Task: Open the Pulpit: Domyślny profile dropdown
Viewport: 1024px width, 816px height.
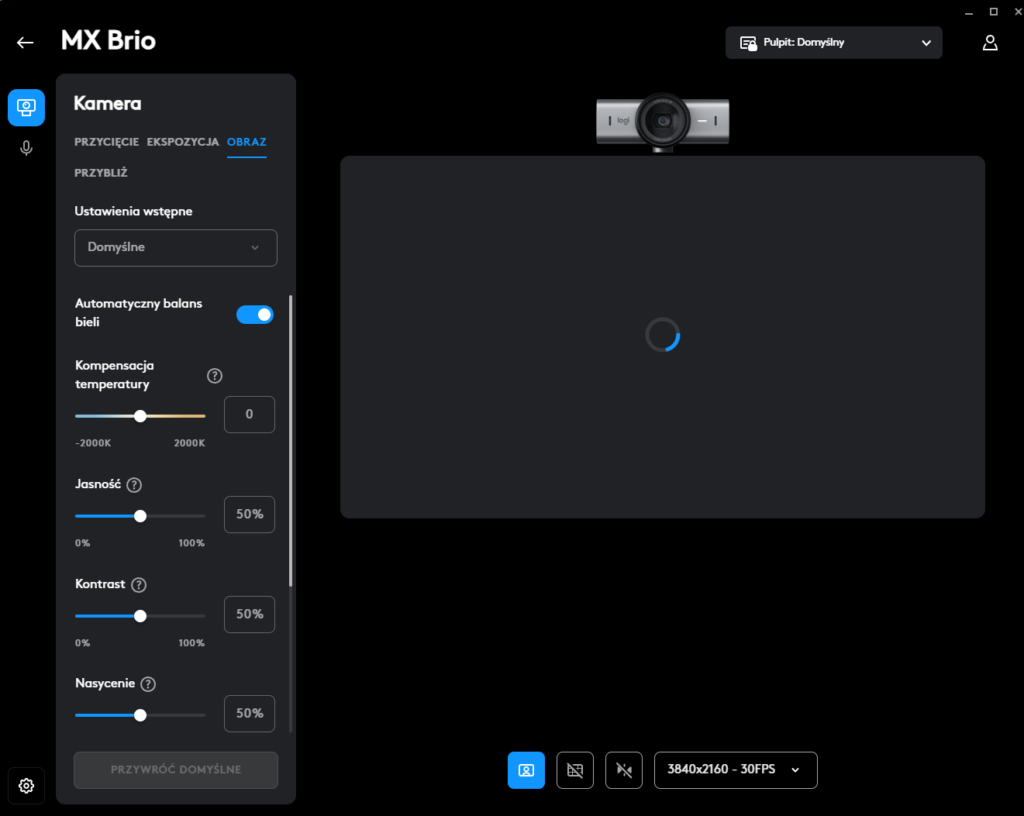Action: (x=833, y=42)
